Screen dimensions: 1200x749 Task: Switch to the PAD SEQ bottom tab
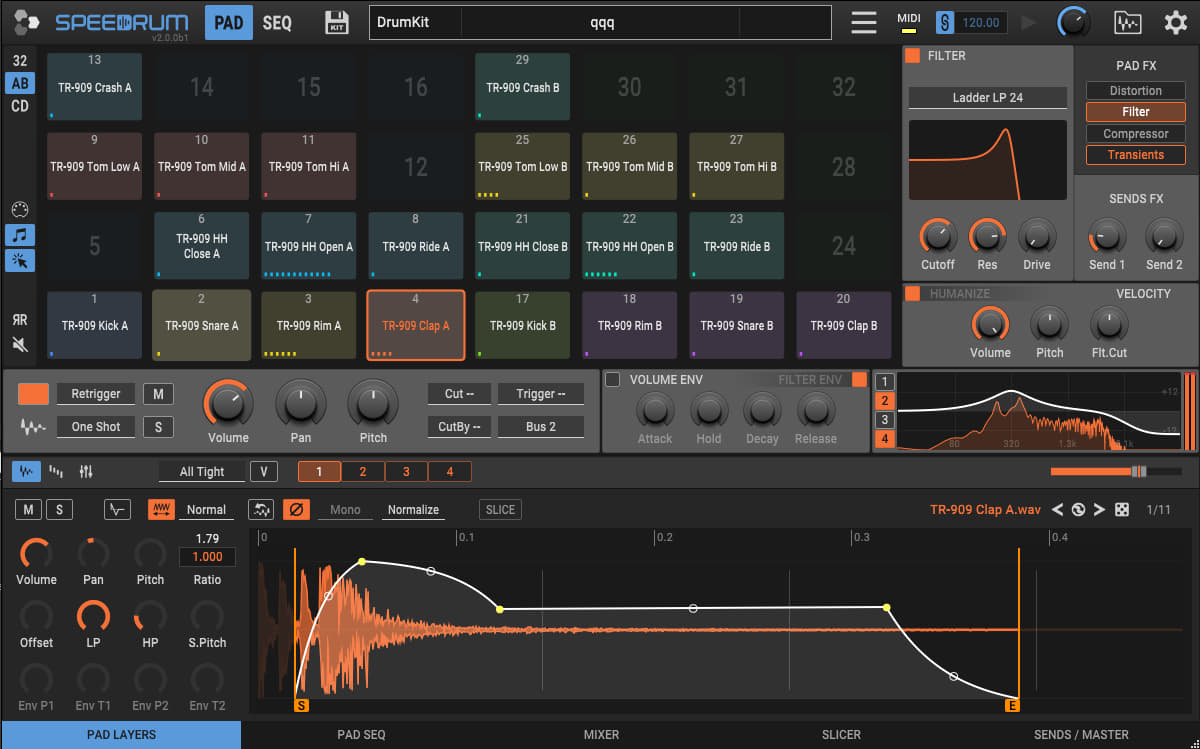pos(361,735)
